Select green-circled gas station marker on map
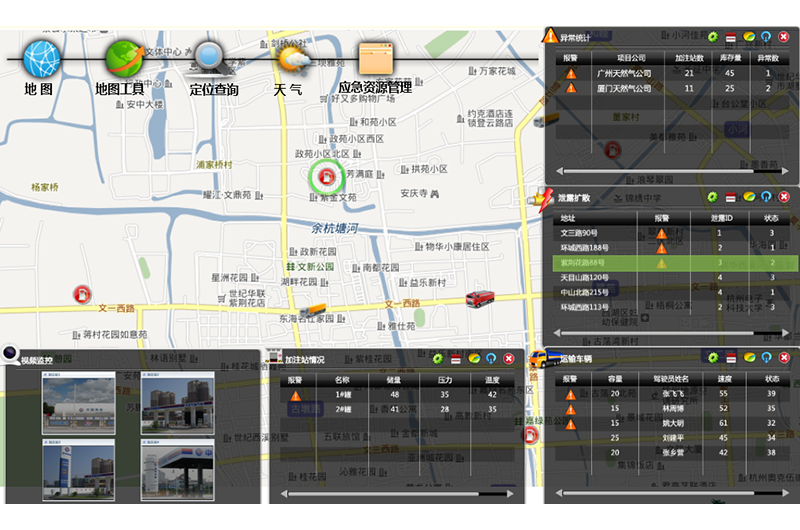 tap(325, 179)
